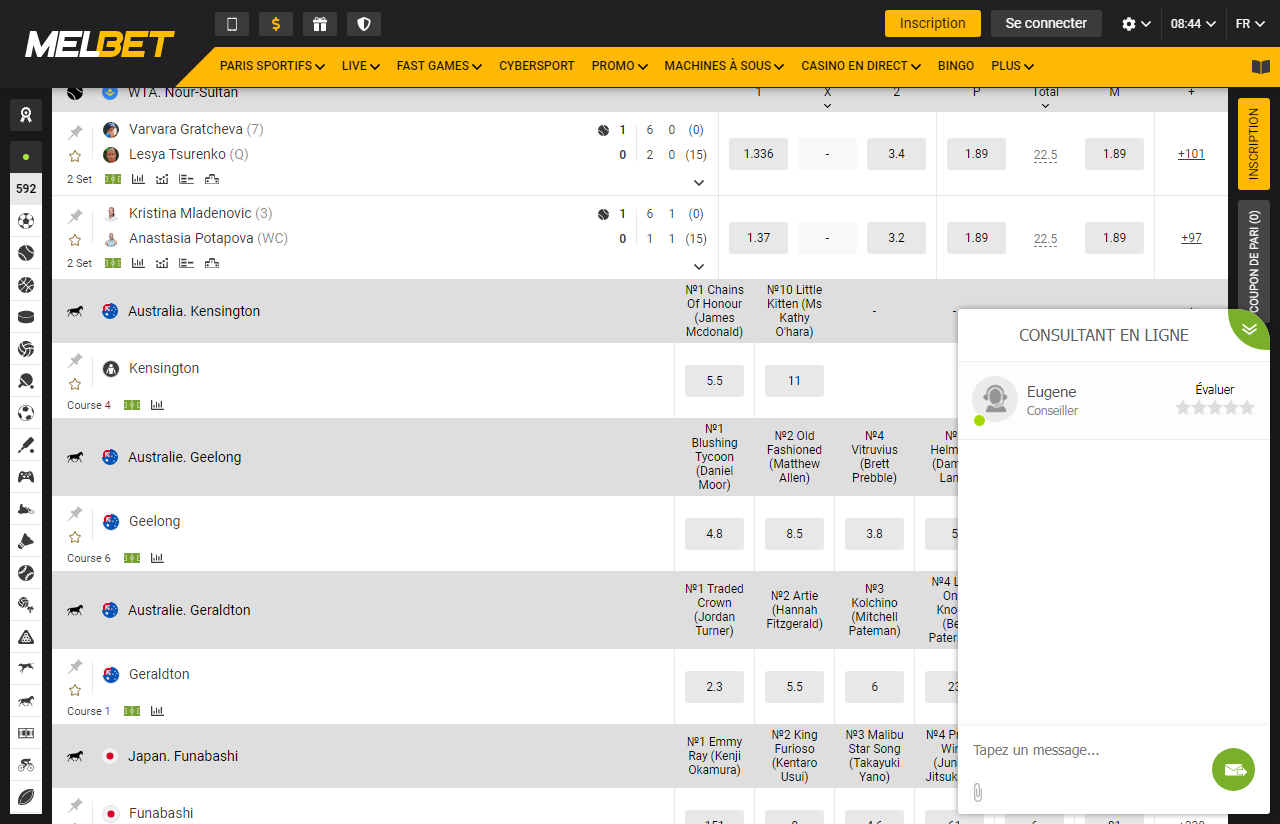Star the Mladenovic vs Potapova match
Screen dimensions: 1280x824
[x=75, y=240]
